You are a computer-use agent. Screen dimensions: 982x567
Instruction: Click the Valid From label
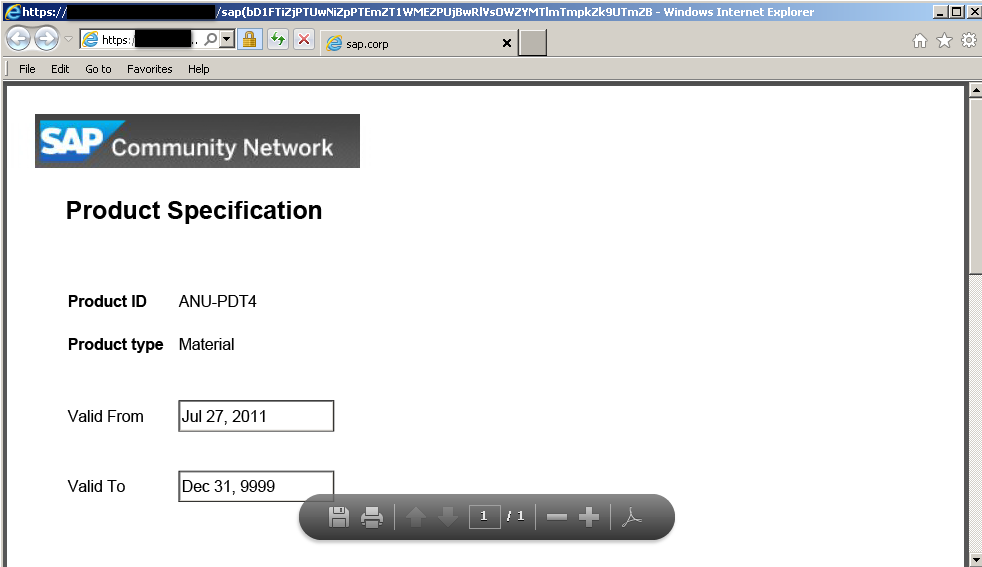tap(105, 417)
